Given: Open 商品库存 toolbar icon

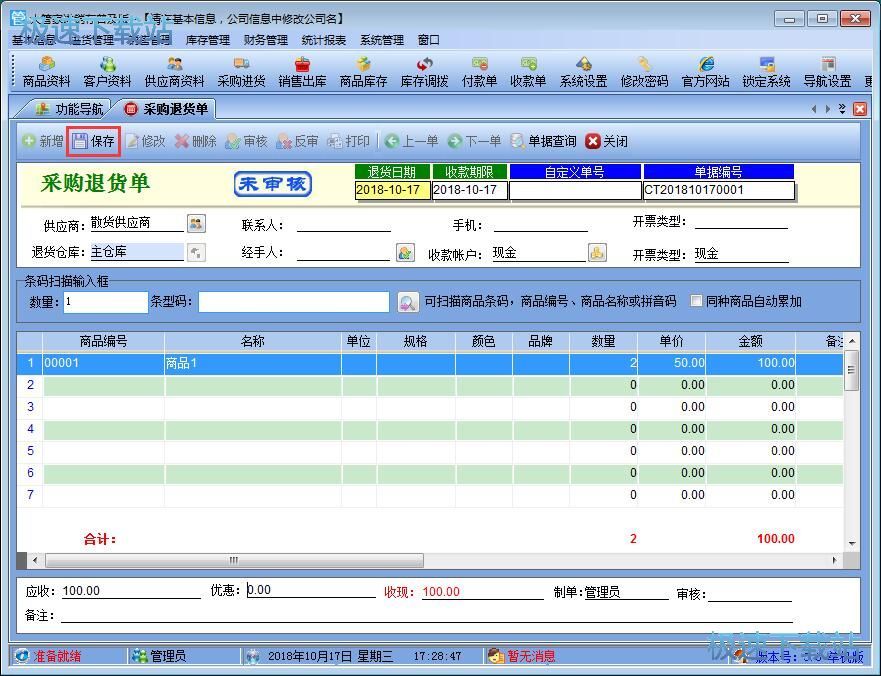Looking at the screenshot, I should [x=364, y=72].
